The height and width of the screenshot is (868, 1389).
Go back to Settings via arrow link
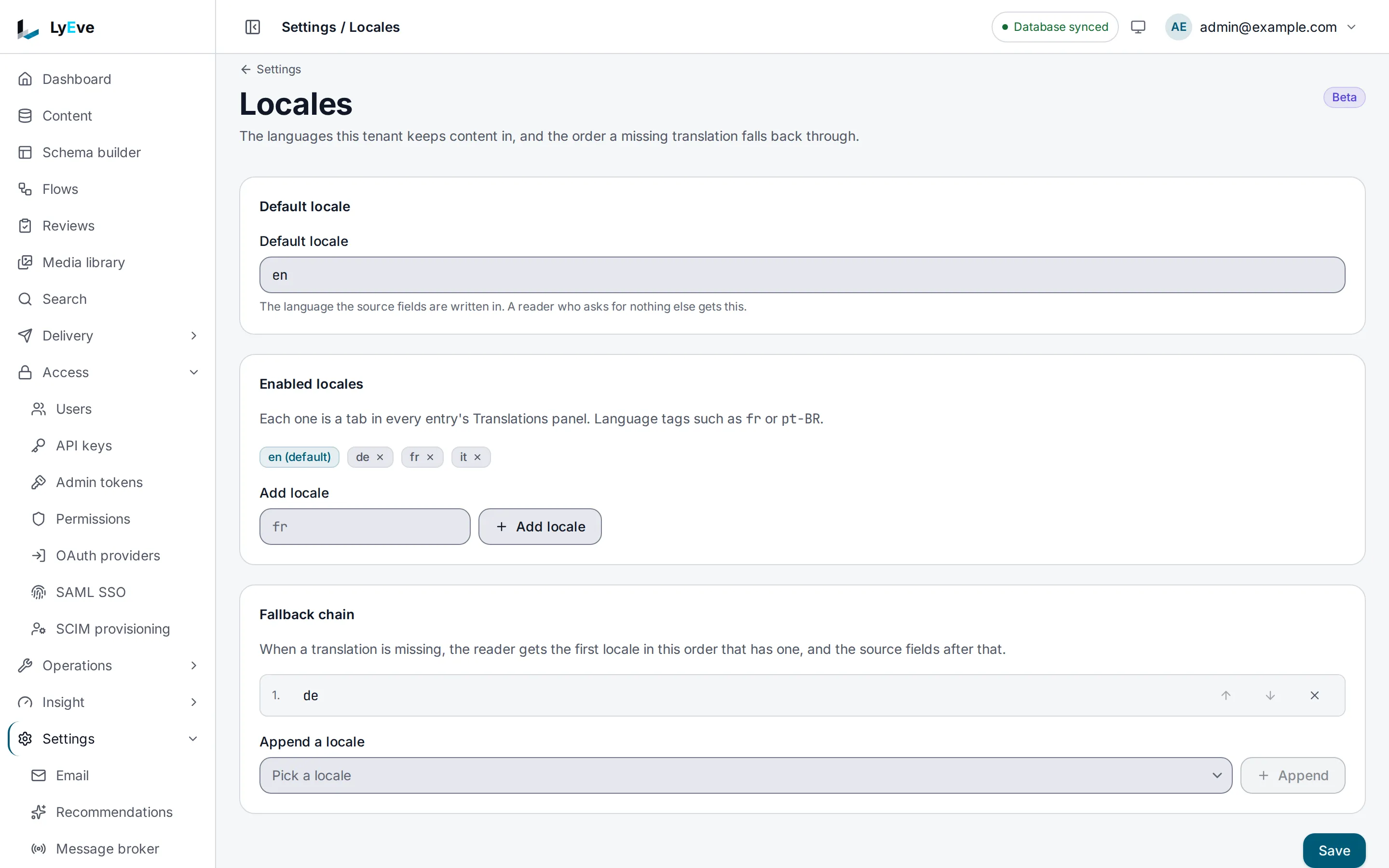[271, 69]
